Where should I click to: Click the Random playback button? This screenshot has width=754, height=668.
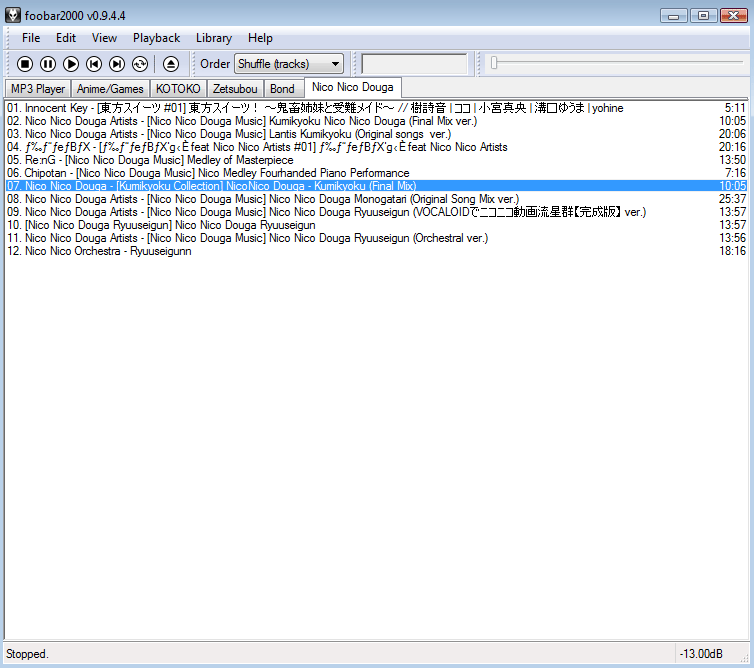(140, 64)
